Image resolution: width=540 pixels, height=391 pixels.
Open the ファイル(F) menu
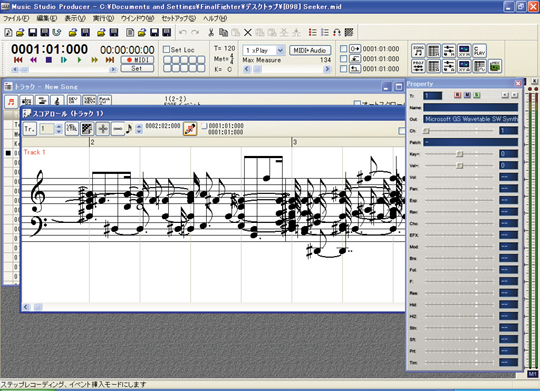[x=16, y=18]
